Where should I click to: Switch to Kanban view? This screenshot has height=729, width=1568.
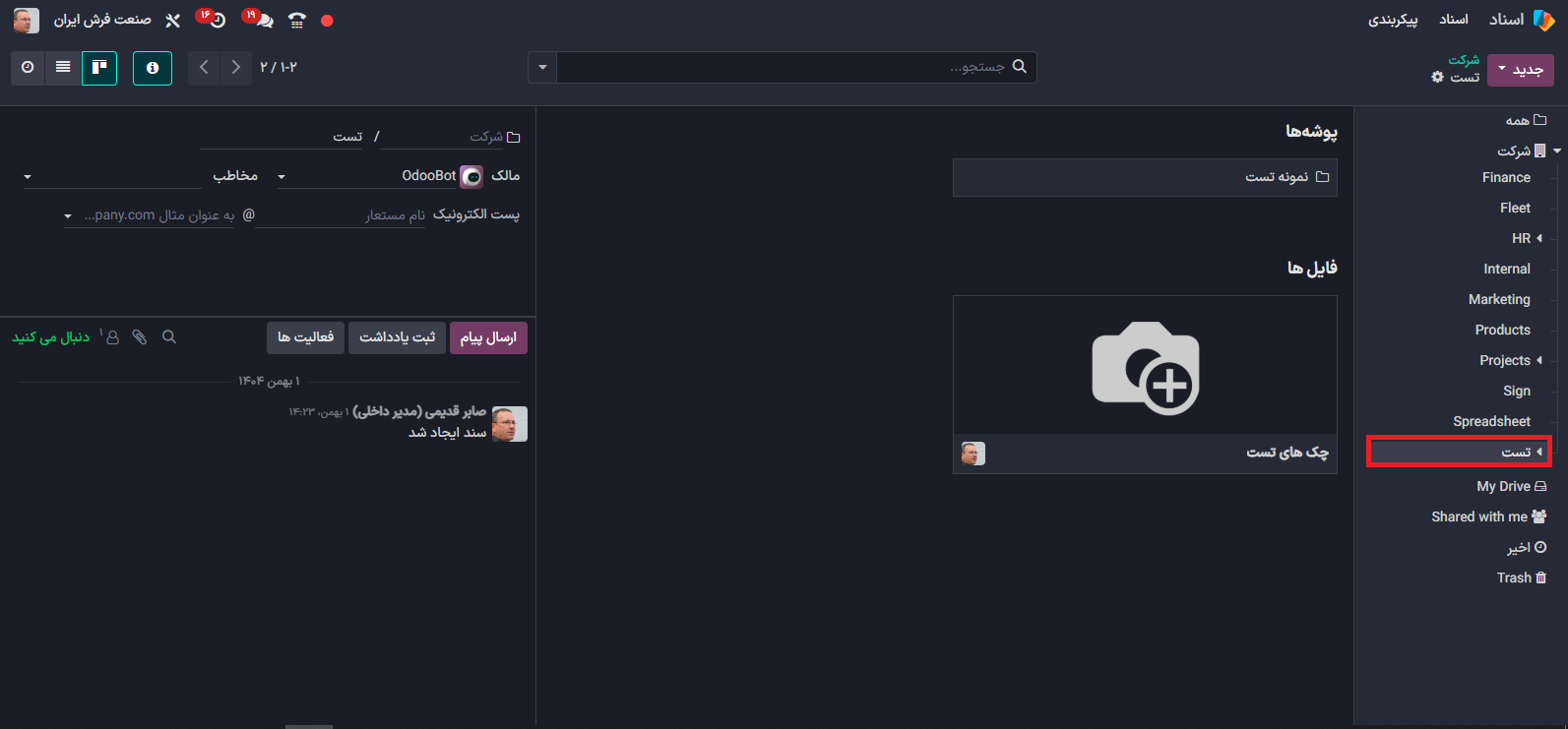[x=99, y=68]
